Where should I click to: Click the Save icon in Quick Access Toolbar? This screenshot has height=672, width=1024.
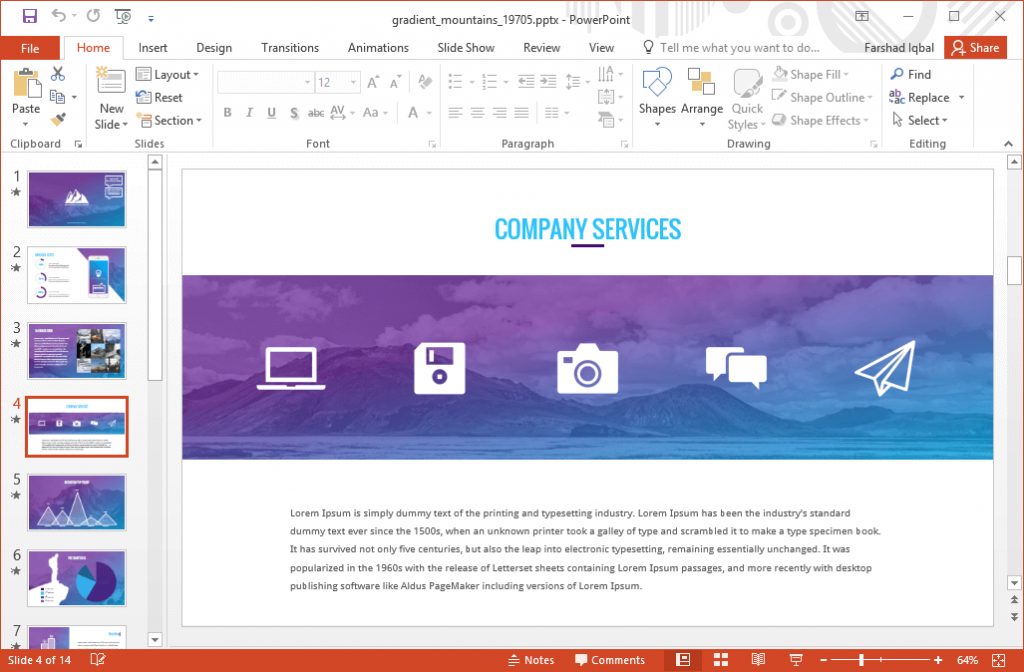(29, 16)
